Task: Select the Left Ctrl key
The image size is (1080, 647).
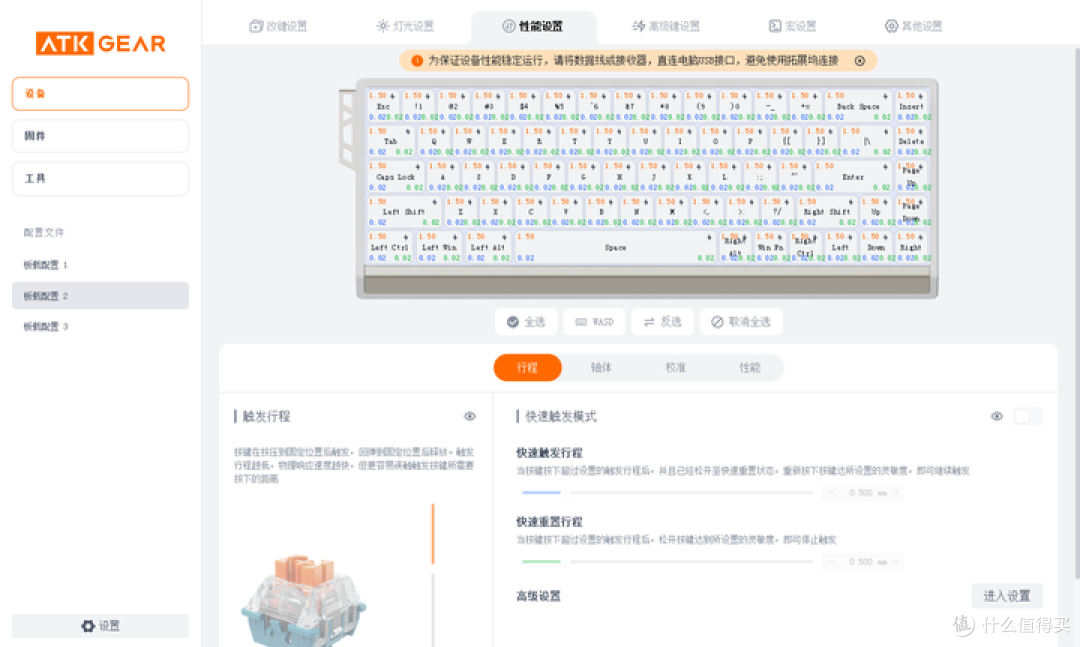Action: click(x=390, y=247)
